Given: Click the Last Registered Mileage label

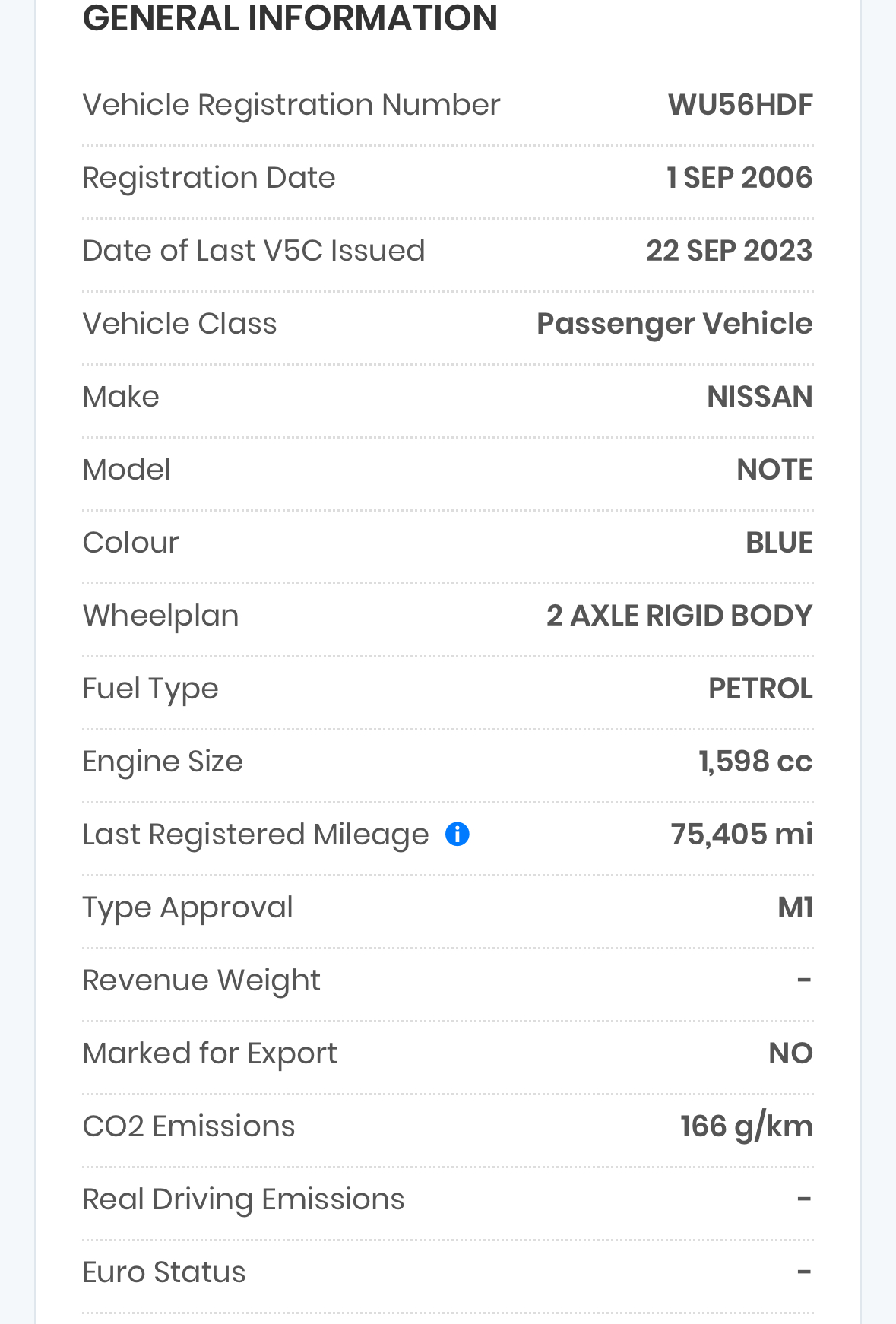Looking at the screenshot, I should pos(255,835).
